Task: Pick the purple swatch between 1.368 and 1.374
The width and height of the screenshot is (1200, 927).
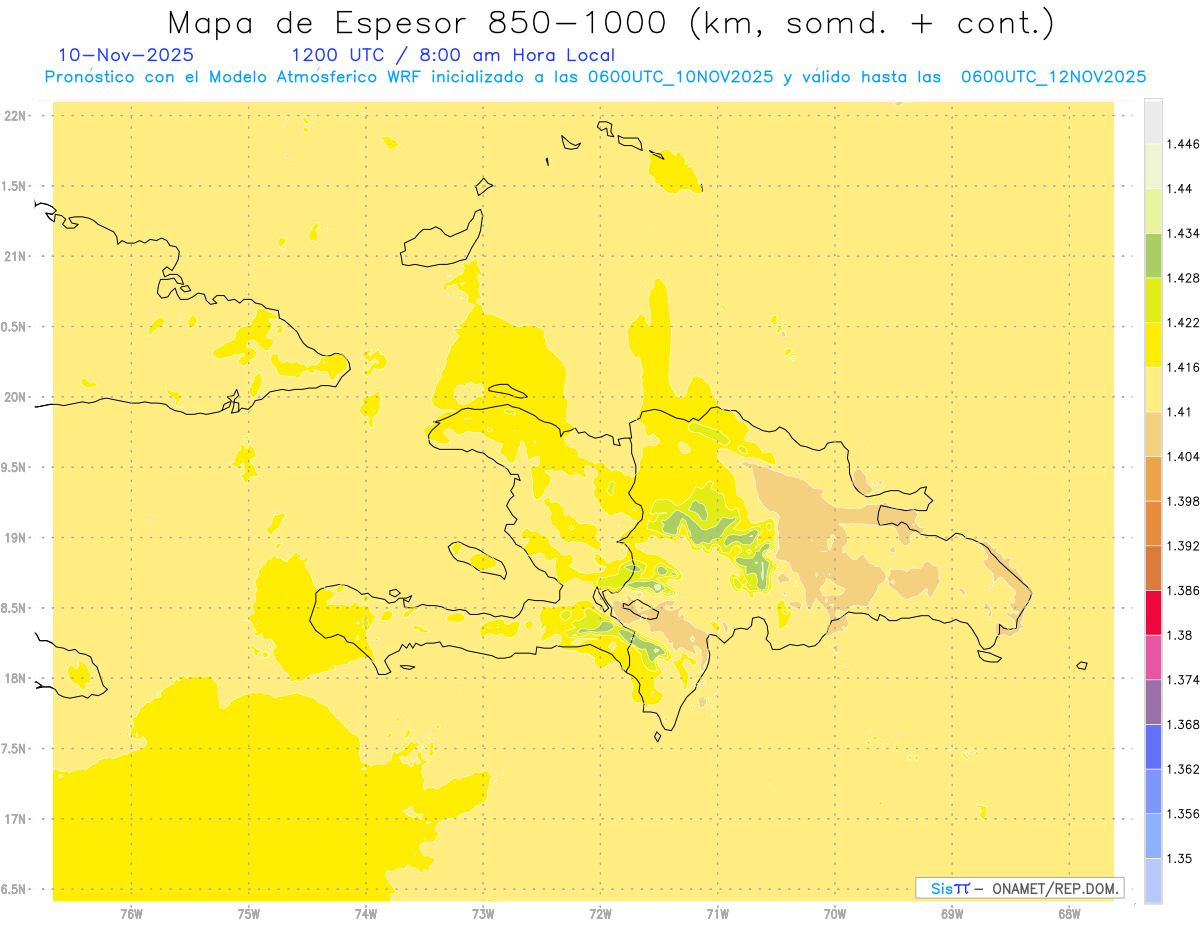Action: coord(1153,702)
